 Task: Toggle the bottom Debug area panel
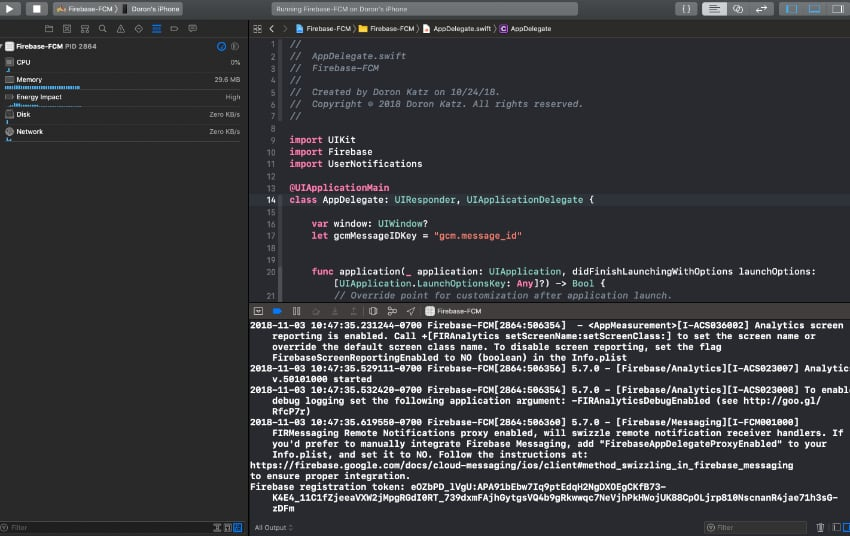[814, 9]
